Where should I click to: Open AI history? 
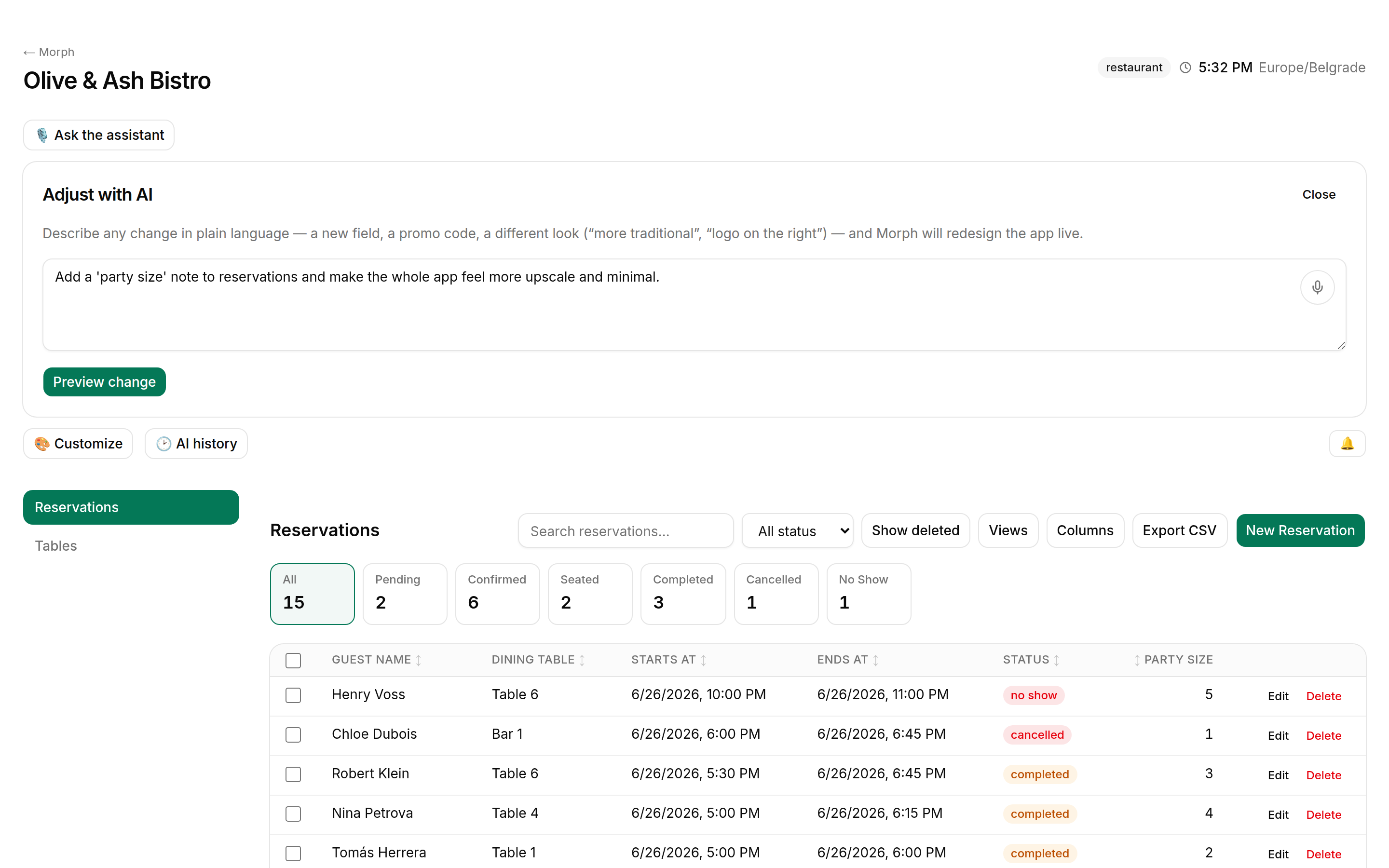pyautogui.click(x=196, y=444)
